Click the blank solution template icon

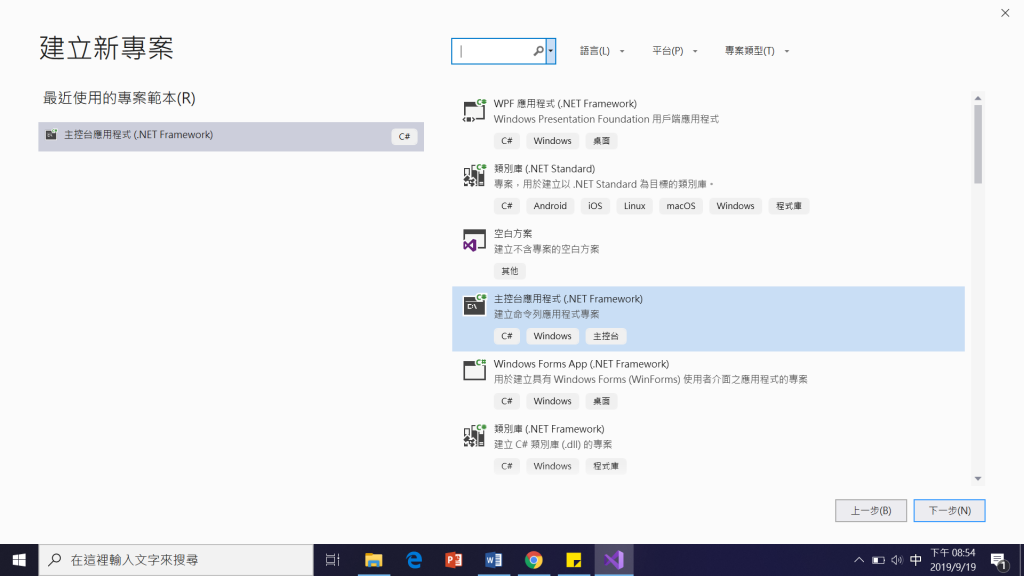click(474, 240)
